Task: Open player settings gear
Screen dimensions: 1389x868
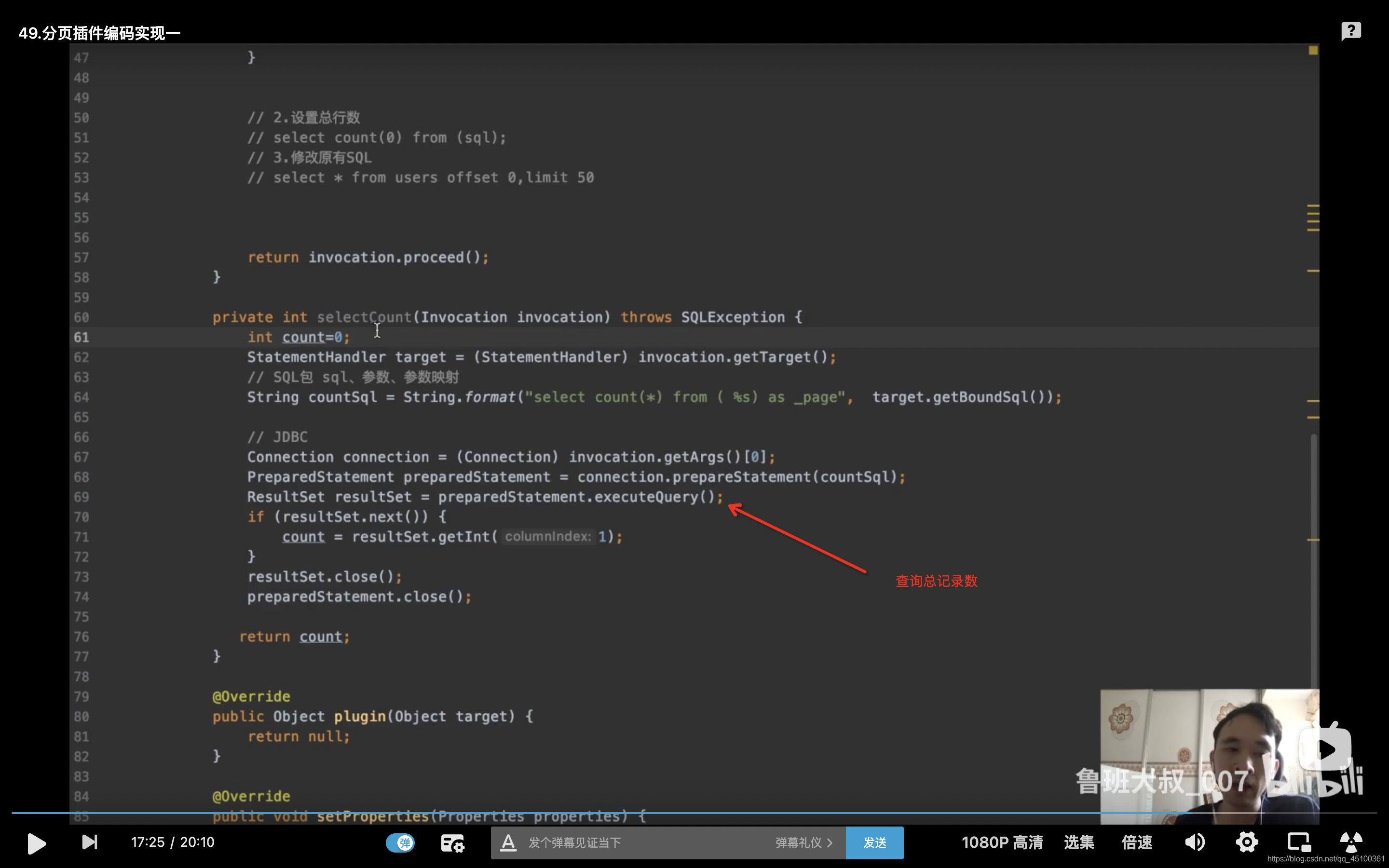Action: click(x=1247, y=842)
